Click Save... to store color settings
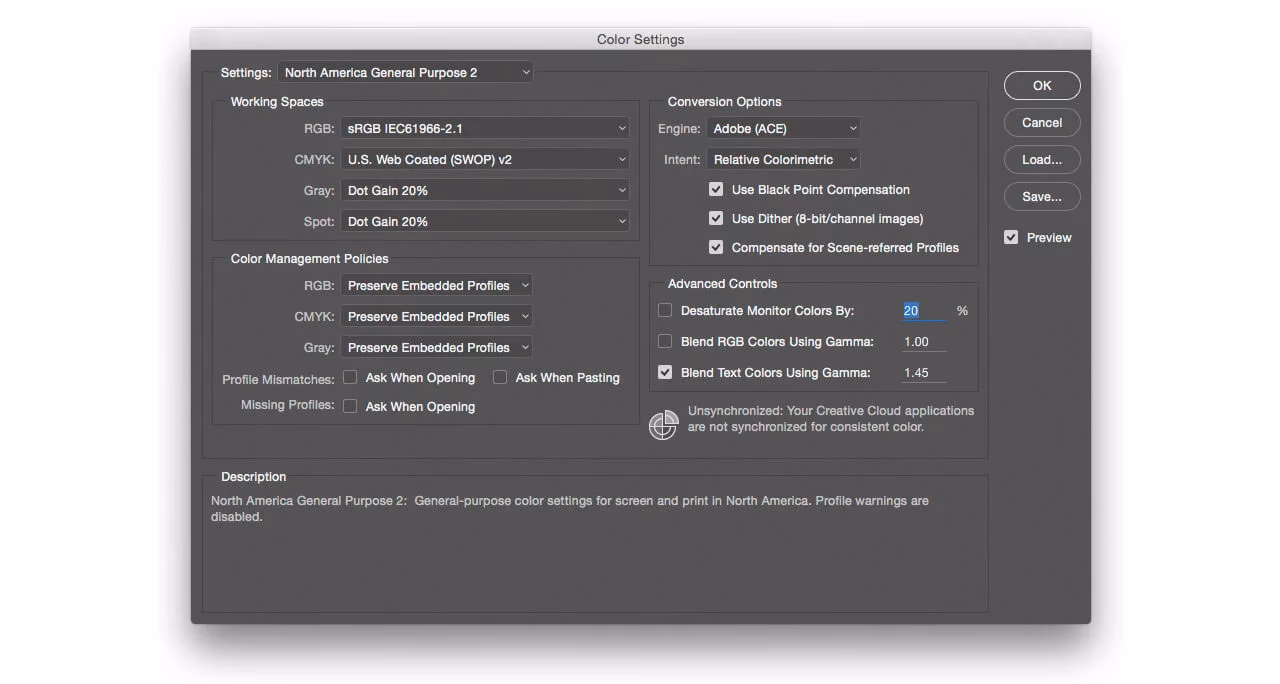This screenshot has height=684, width=1280. click(x=1042, y=197)
